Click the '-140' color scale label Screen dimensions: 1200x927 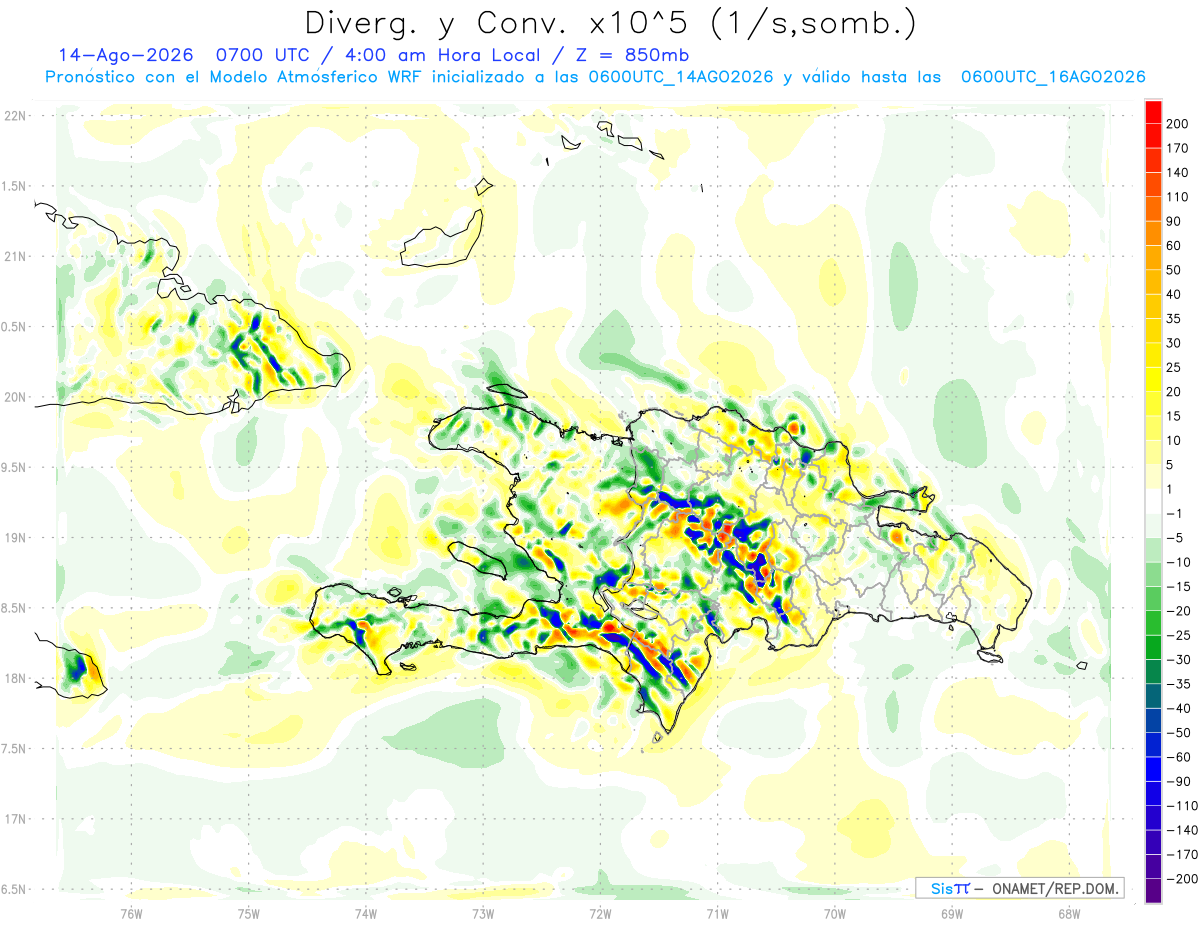[x=1183, y=830]
